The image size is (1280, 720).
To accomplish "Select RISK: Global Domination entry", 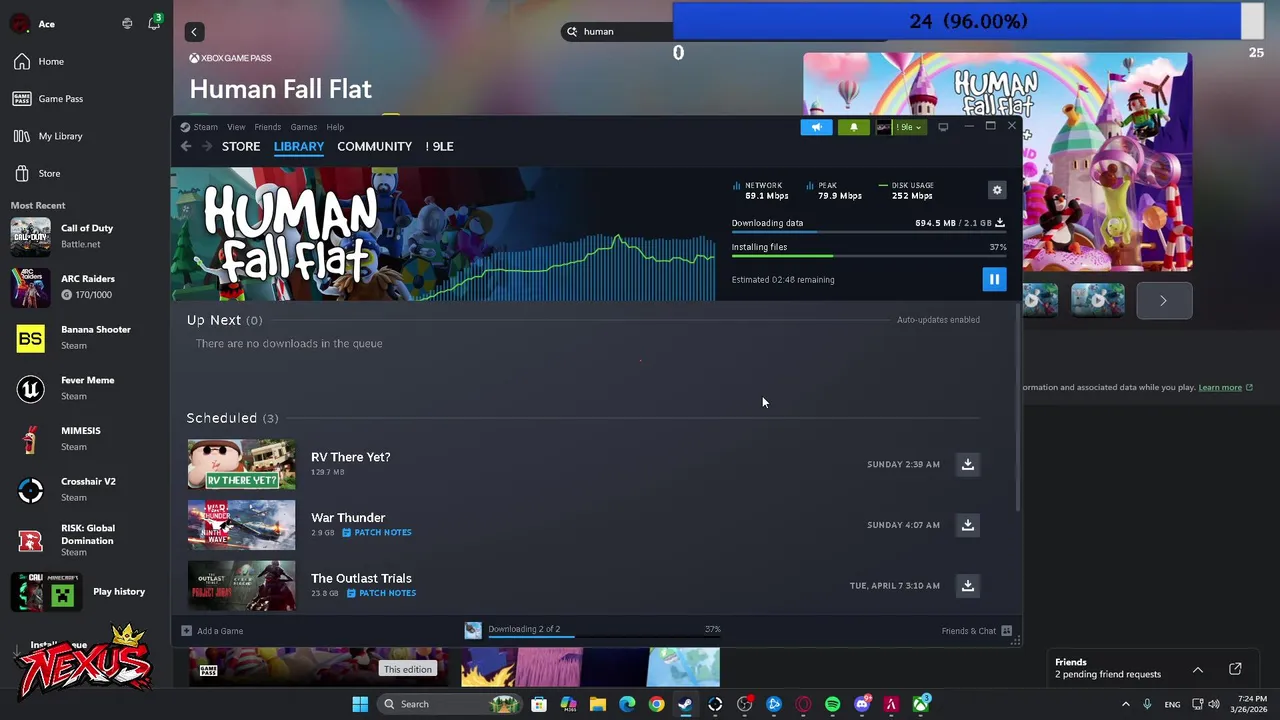I will coord(87,540).
